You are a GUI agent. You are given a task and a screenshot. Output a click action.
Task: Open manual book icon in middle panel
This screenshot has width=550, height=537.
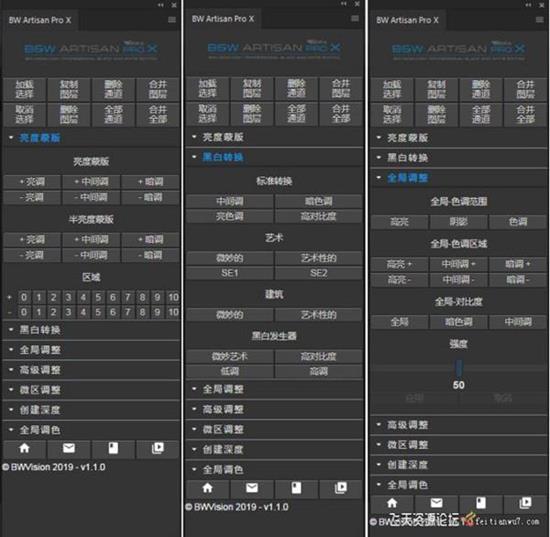296,488
